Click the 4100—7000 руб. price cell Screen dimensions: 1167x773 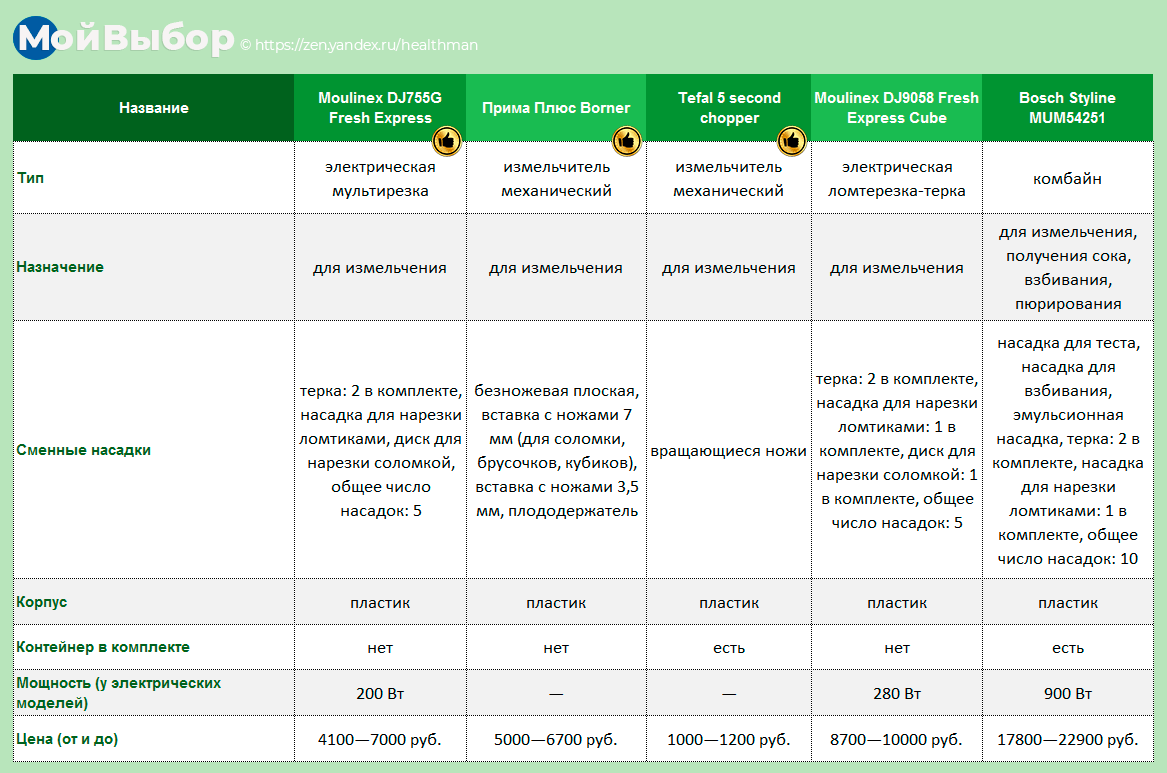pyautogui.click(x=380, y=740)
